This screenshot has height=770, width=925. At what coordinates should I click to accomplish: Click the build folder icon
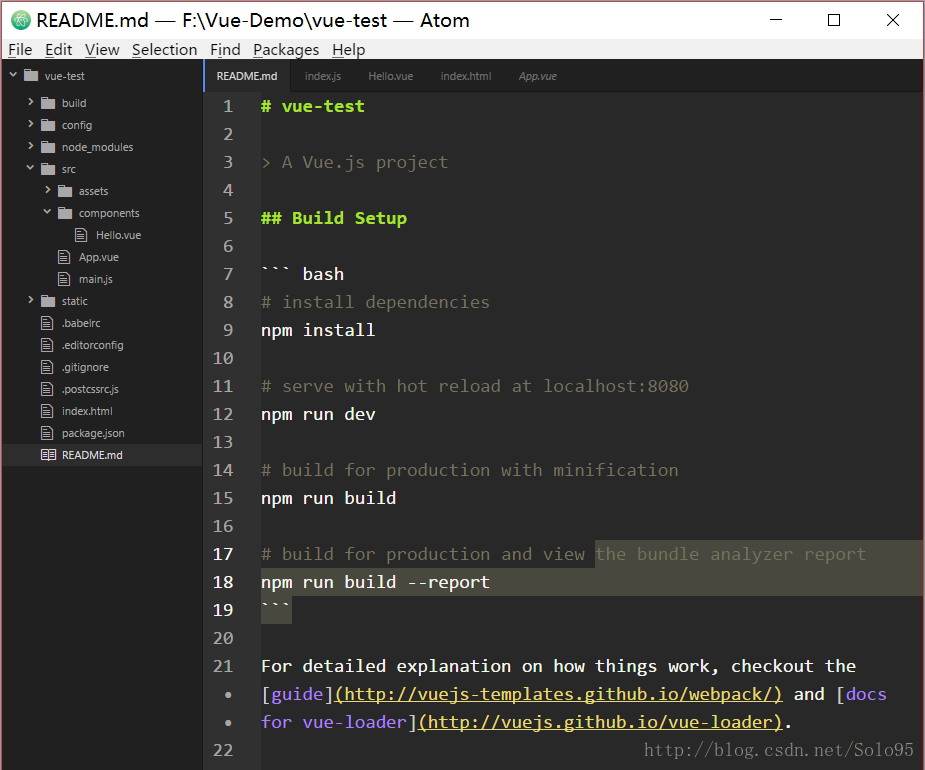pyautogui.click(x=48, y=103)
